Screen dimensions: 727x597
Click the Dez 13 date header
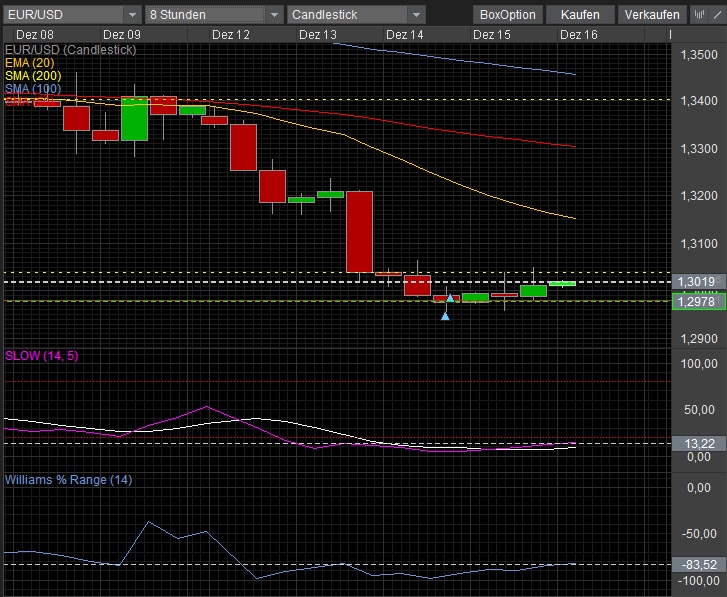point(318,35)
